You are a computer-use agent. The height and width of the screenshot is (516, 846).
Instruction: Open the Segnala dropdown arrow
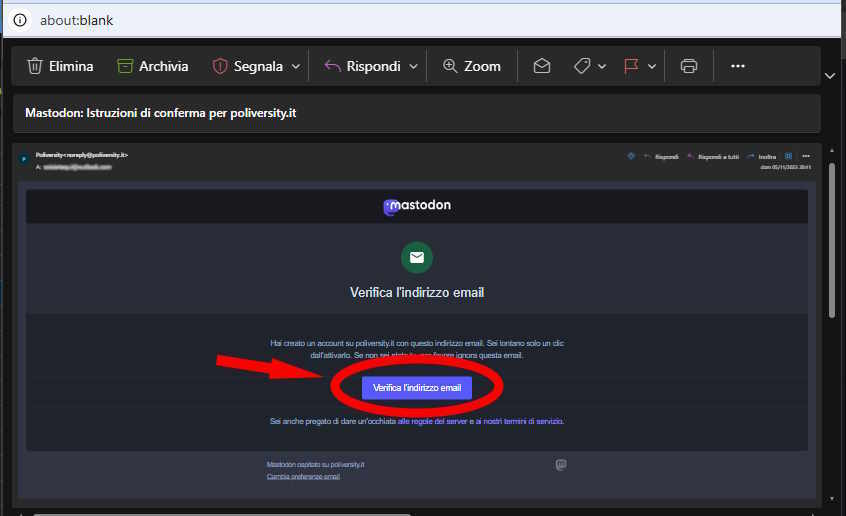pyautogui.click(x=296, y=66)
